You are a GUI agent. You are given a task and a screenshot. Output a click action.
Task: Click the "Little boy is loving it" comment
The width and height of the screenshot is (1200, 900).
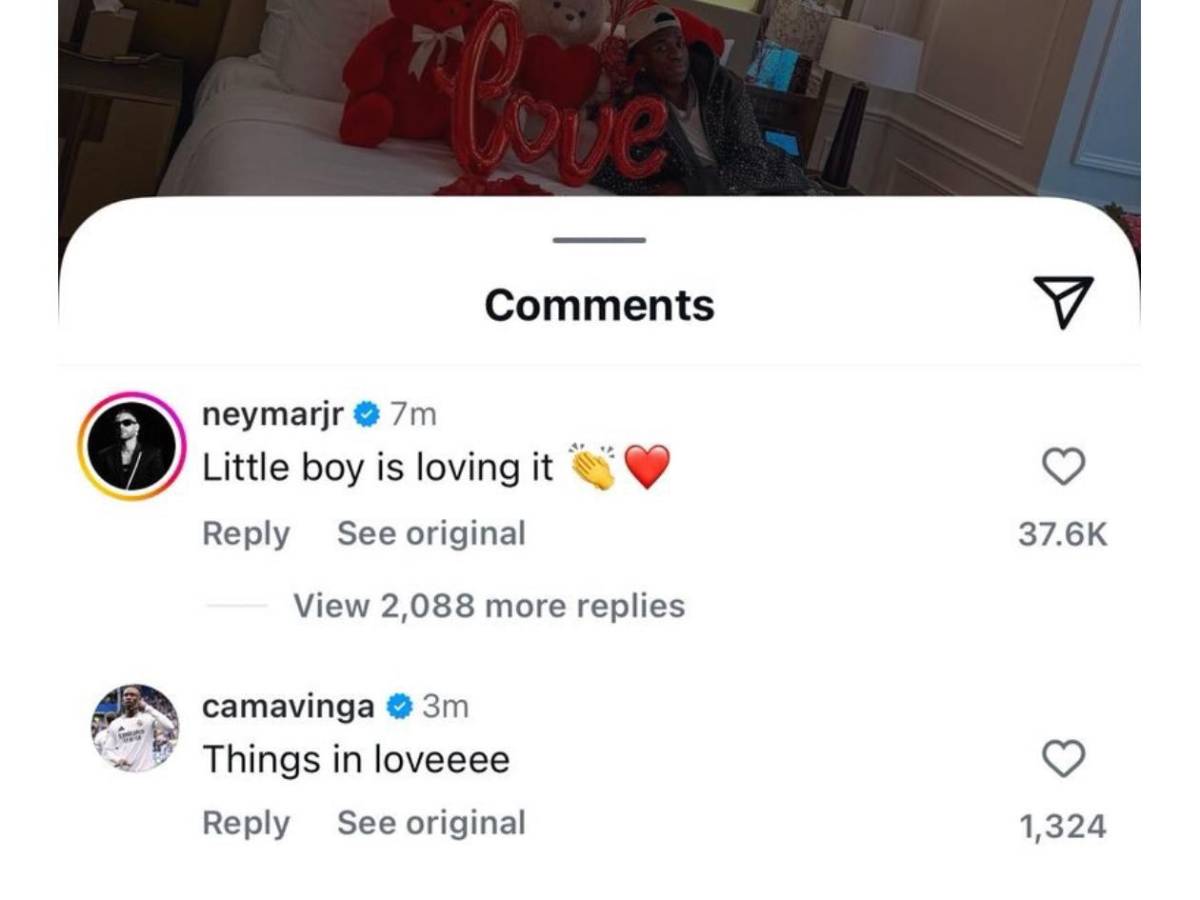click(378, 467)
